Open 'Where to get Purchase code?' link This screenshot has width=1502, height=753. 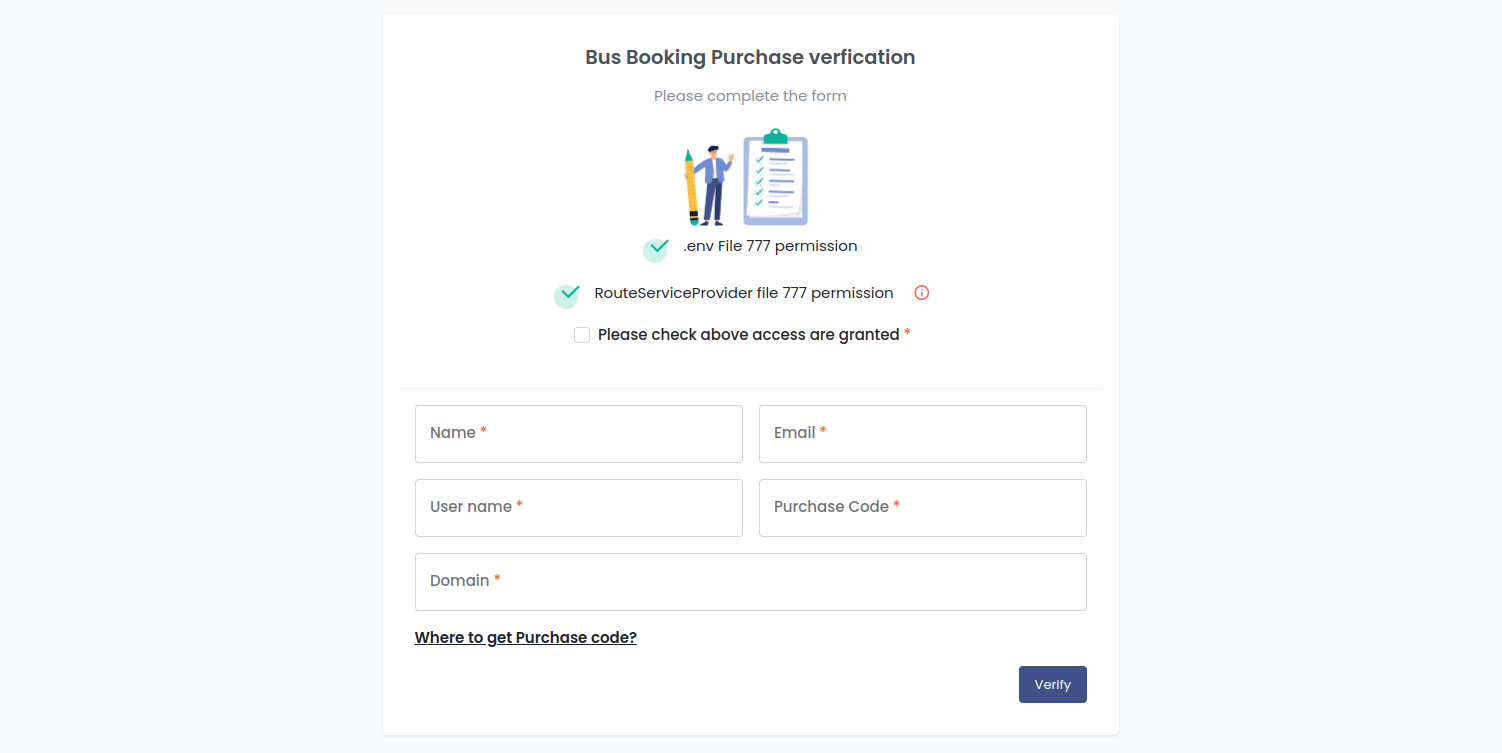[526, 637]
